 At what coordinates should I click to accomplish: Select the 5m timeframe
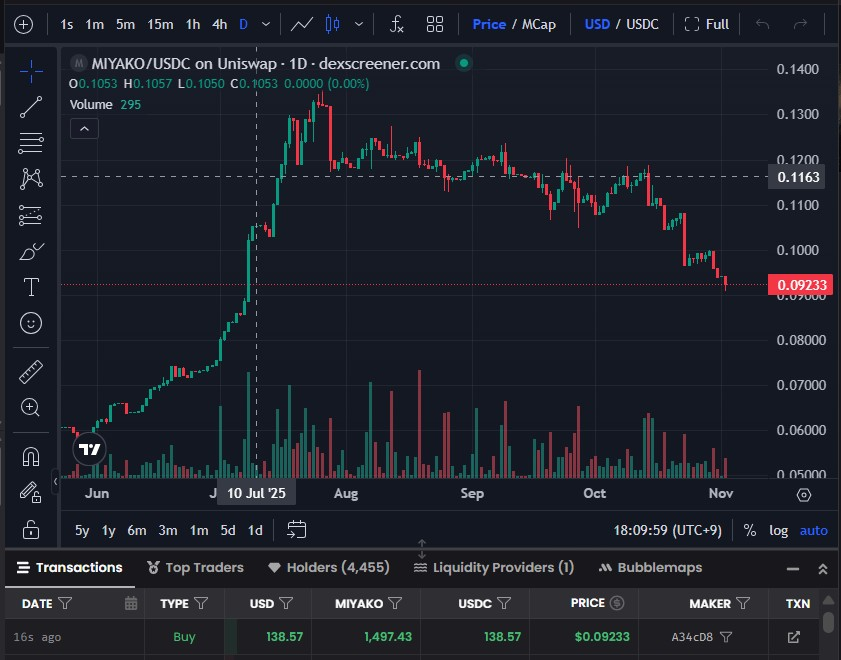coord(126,25)
